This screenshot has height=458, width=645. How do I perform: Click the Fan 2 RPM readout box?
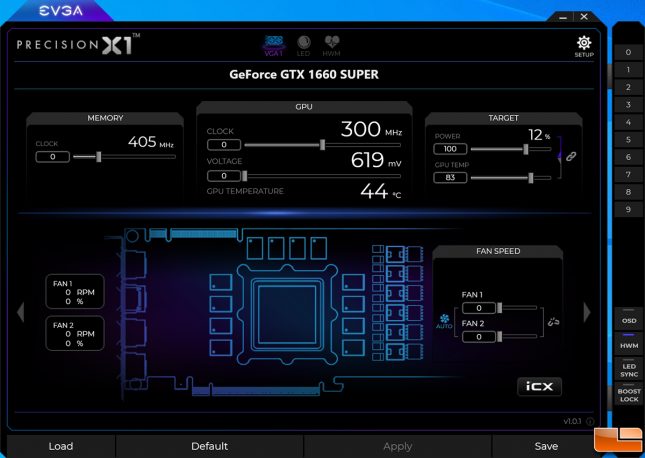[x=75, y=333]
